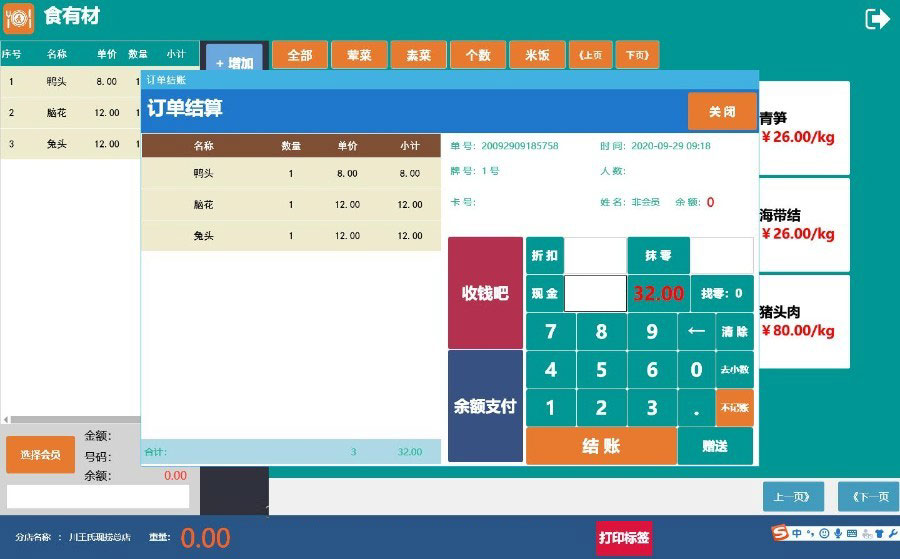Click the left arrow of horizontal scrollbar

click(5, 419)
